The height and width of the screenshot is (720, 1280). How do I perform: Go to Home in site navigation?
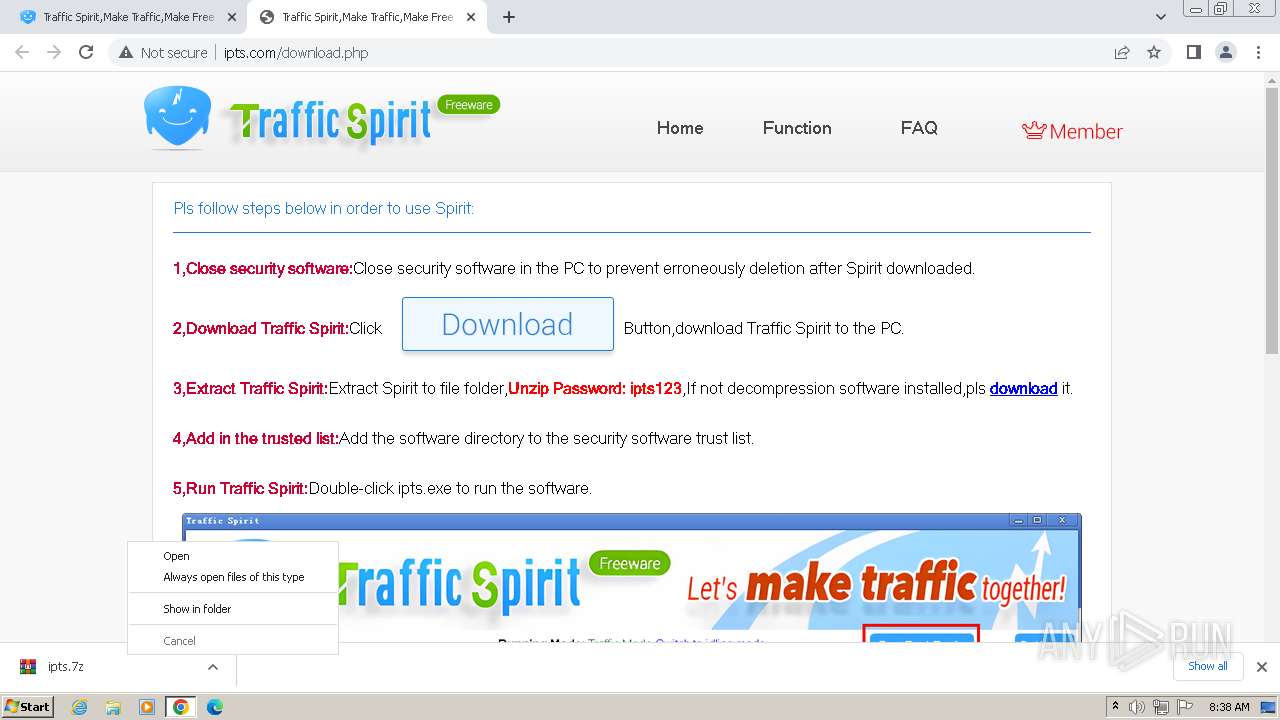click(x=680, y=128)
